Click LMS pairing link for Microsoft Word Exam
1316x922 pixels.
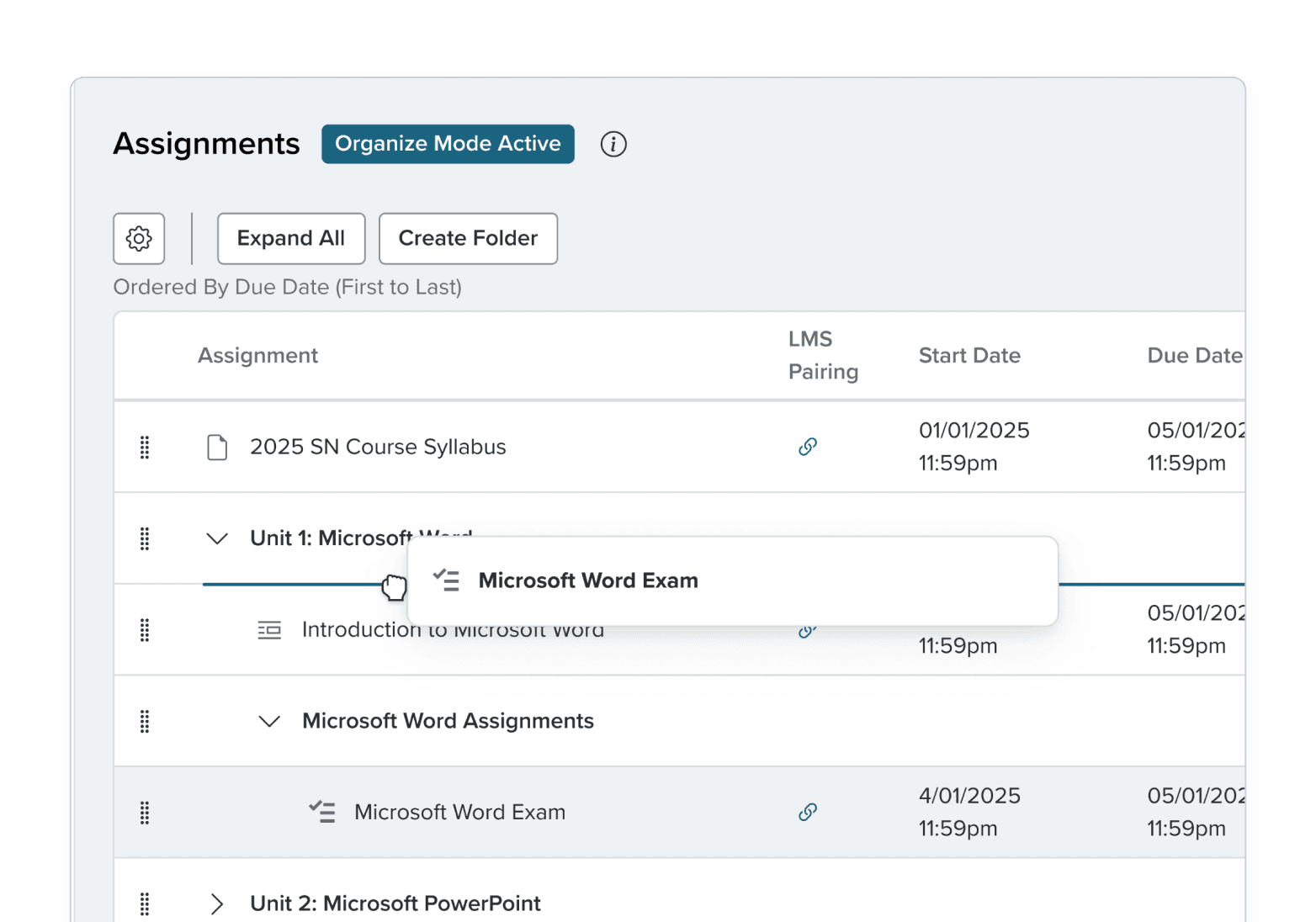tap(808, 812)
